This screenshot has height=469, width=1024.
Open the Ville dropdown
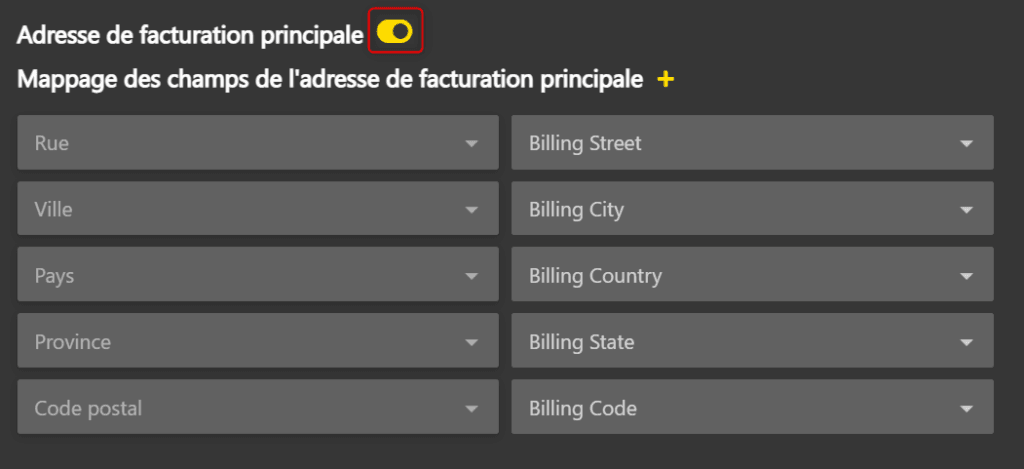[257, 210]
